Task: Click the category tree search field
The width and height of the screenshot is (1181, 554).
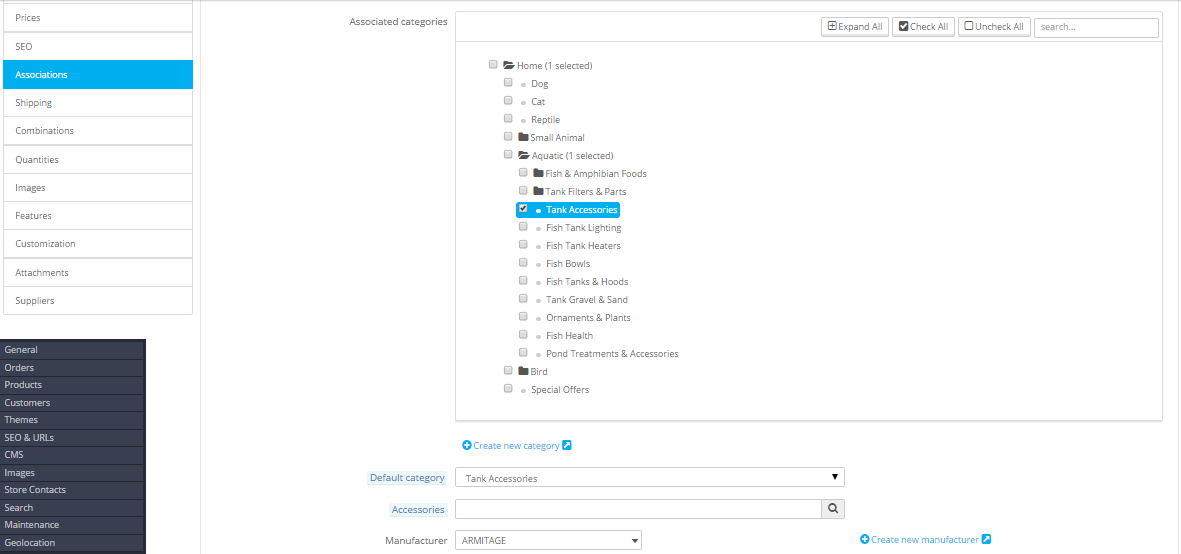Action: click(1096, 27)
